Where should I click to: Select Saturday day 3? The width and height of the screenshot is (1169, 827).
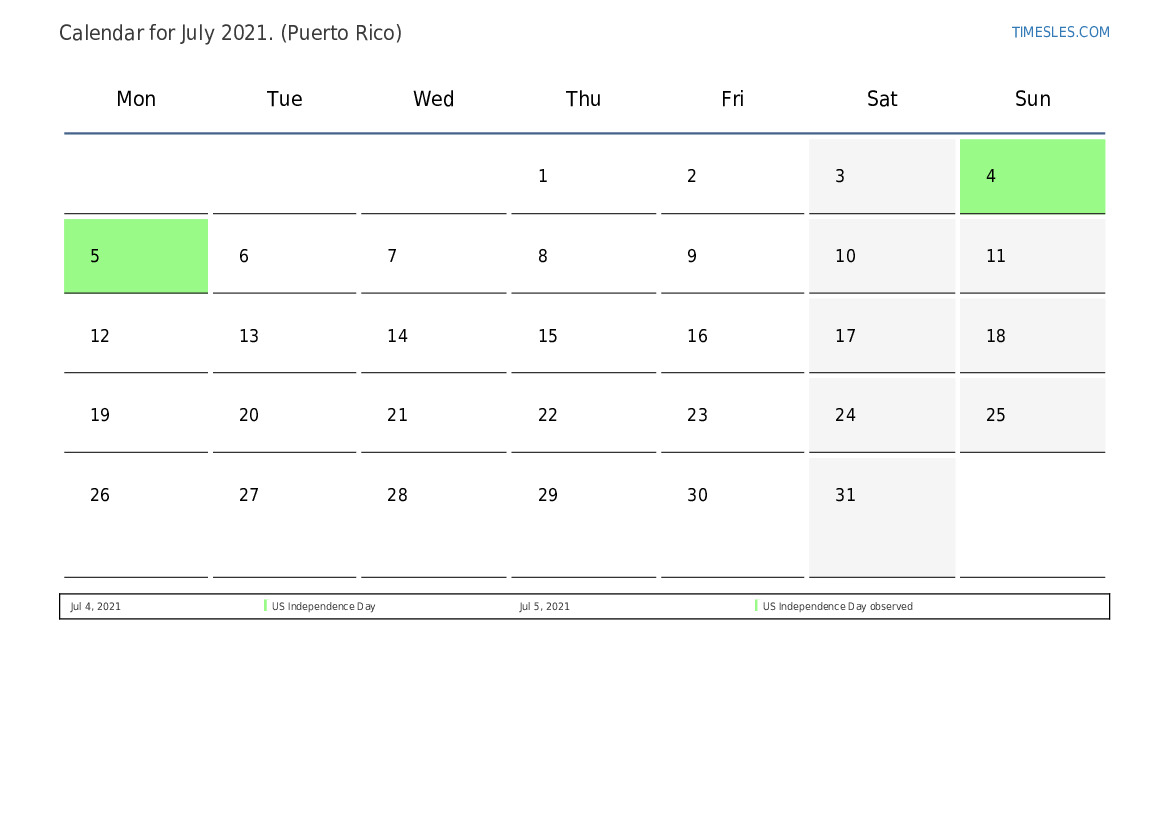(x=881, y=176)
